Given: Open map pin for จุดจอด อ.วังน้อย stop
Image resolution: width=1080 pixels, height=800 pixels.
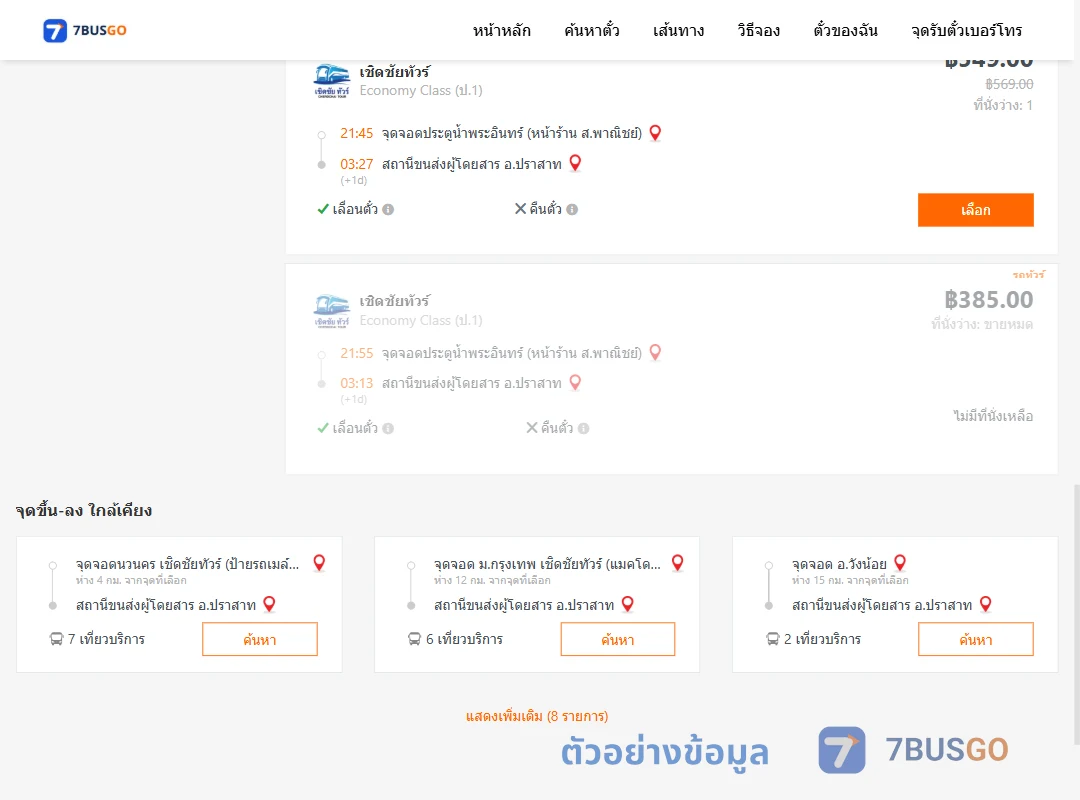Looking at the screenshot, I should pos(900,563).
